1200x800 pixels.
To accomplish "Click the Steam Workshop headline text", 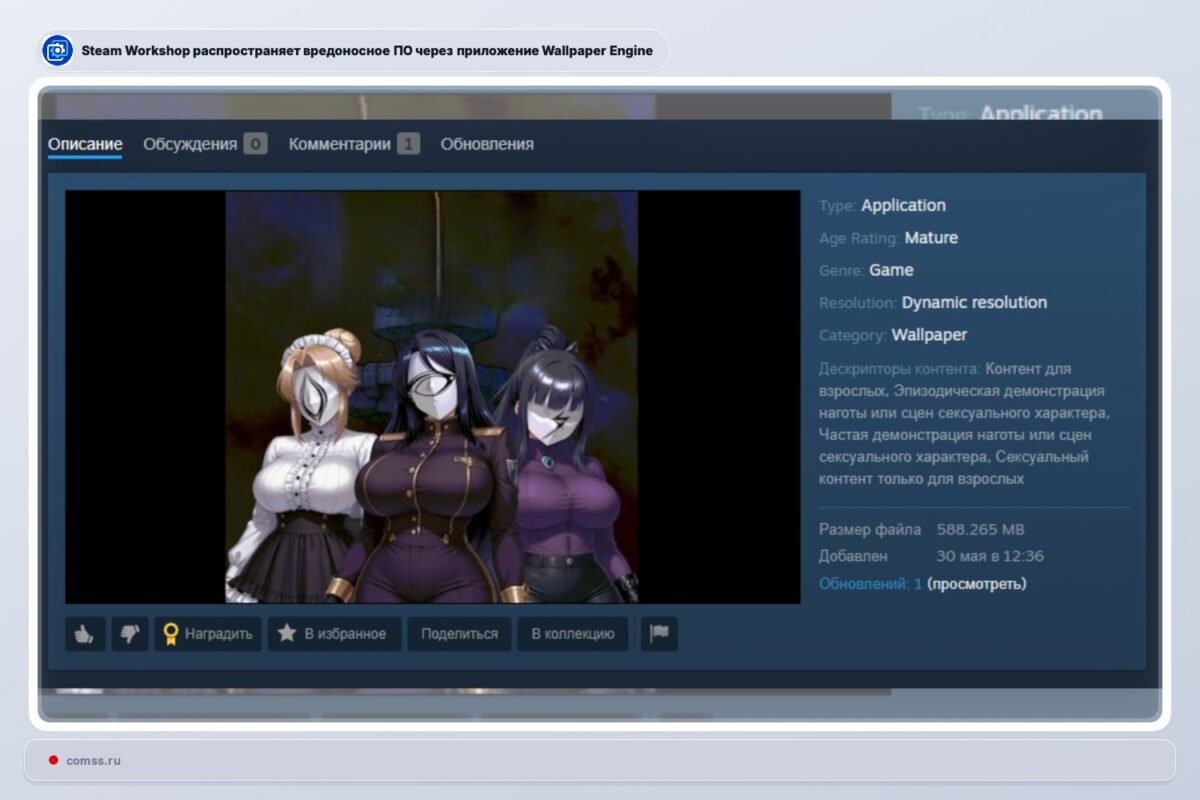I will 367,51.
